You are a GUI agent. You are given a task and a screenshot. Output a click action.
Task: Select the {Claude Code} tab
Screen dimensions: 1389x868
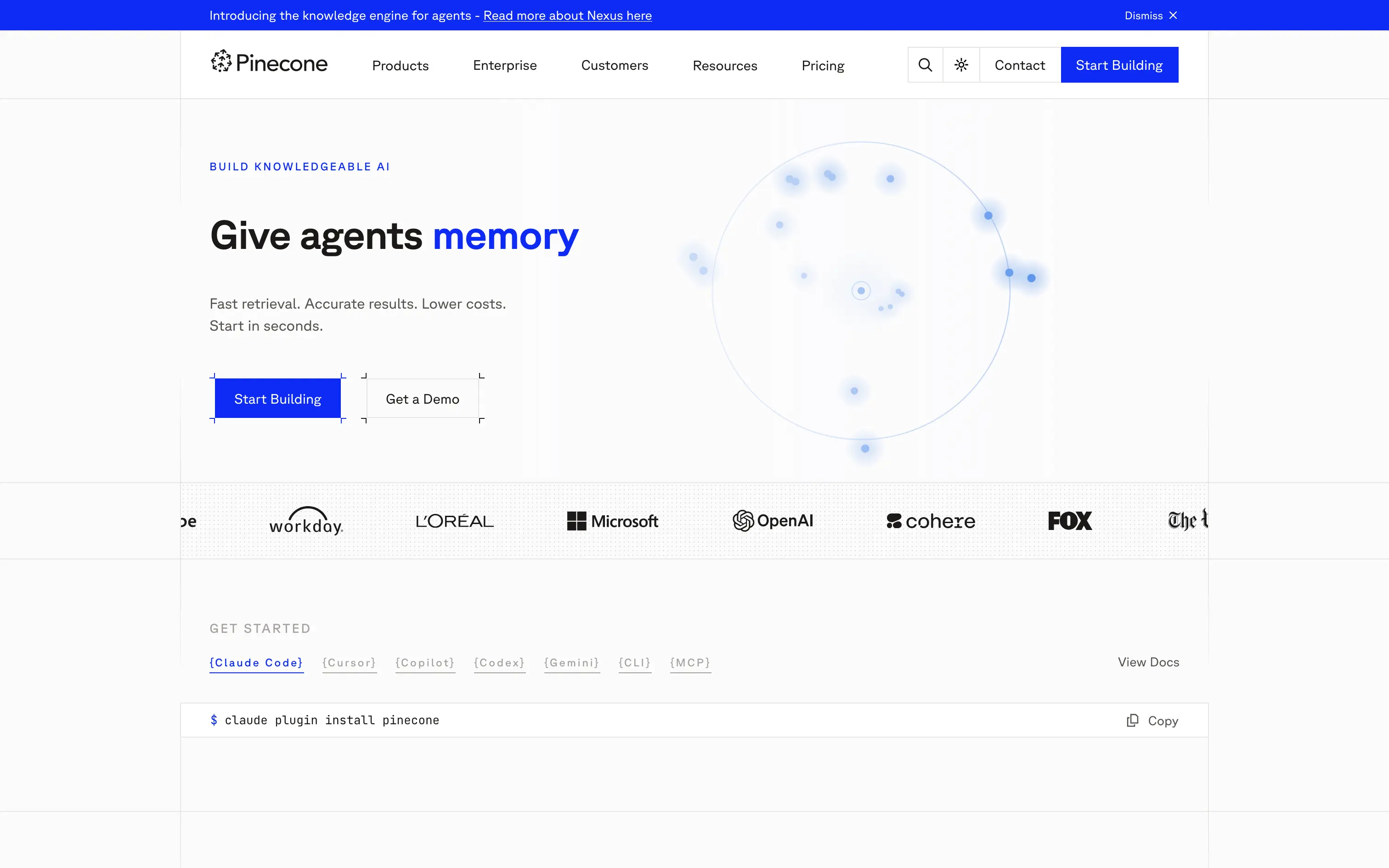[257, 663]
